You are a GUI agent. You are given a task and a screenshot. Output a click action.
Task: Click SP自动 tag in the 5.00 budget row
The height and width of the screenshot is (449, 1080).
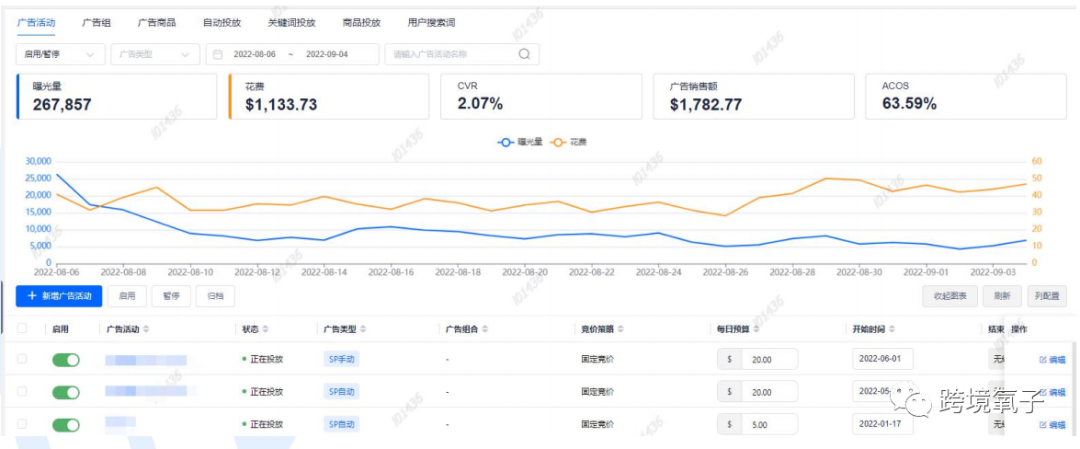pyautogui.click(x=342, y=425)
